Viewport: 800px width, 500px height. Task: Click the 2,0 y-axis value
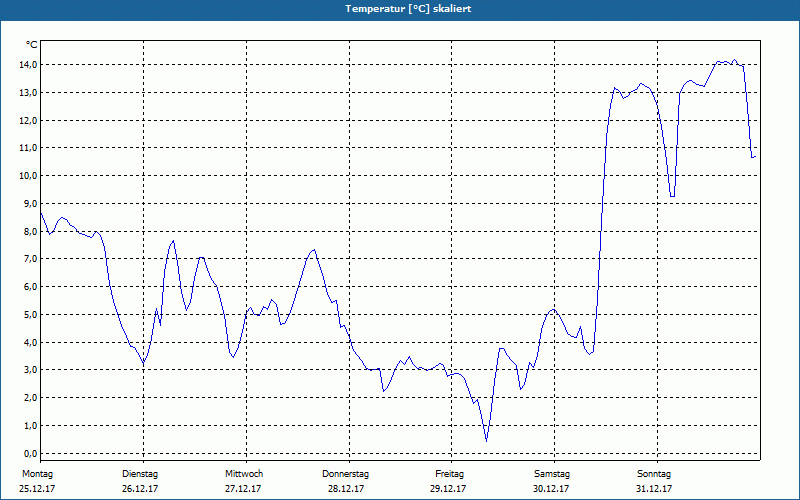[x=31, y=397]
